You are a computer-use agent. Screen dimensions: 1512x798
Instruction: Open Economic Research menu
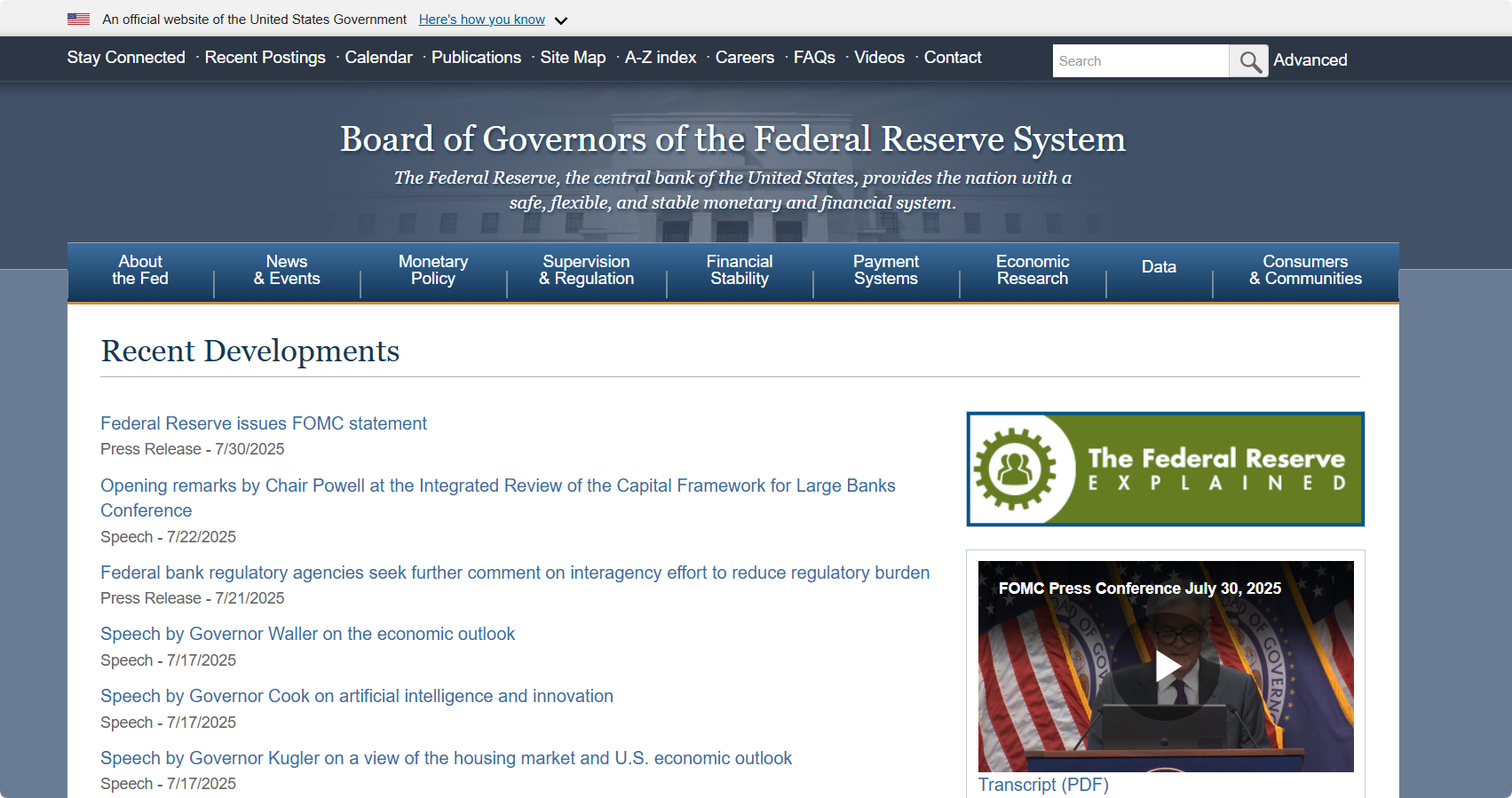click(1033, 270)
